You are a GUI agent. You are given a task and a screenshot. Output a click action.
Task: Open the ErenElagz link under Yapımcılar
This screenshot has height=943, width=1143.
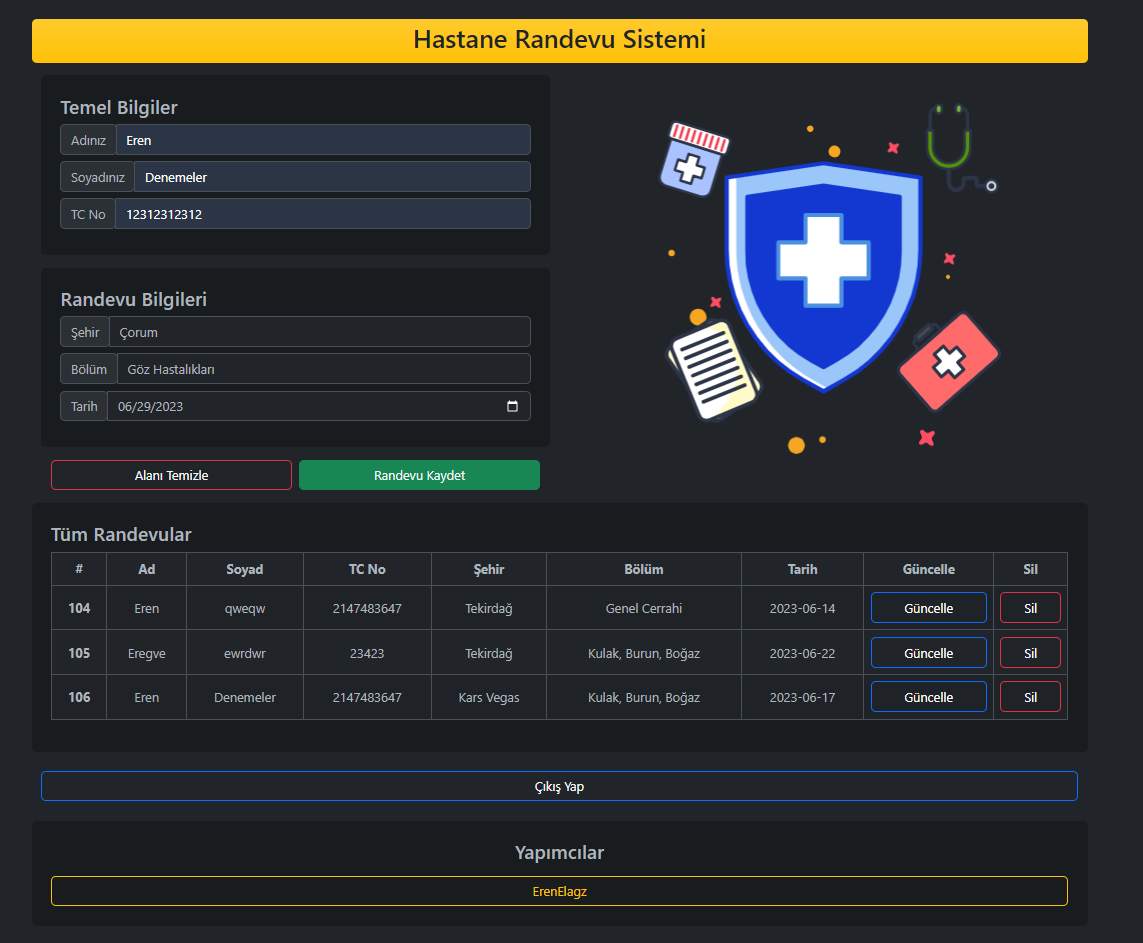coord(560,890)
